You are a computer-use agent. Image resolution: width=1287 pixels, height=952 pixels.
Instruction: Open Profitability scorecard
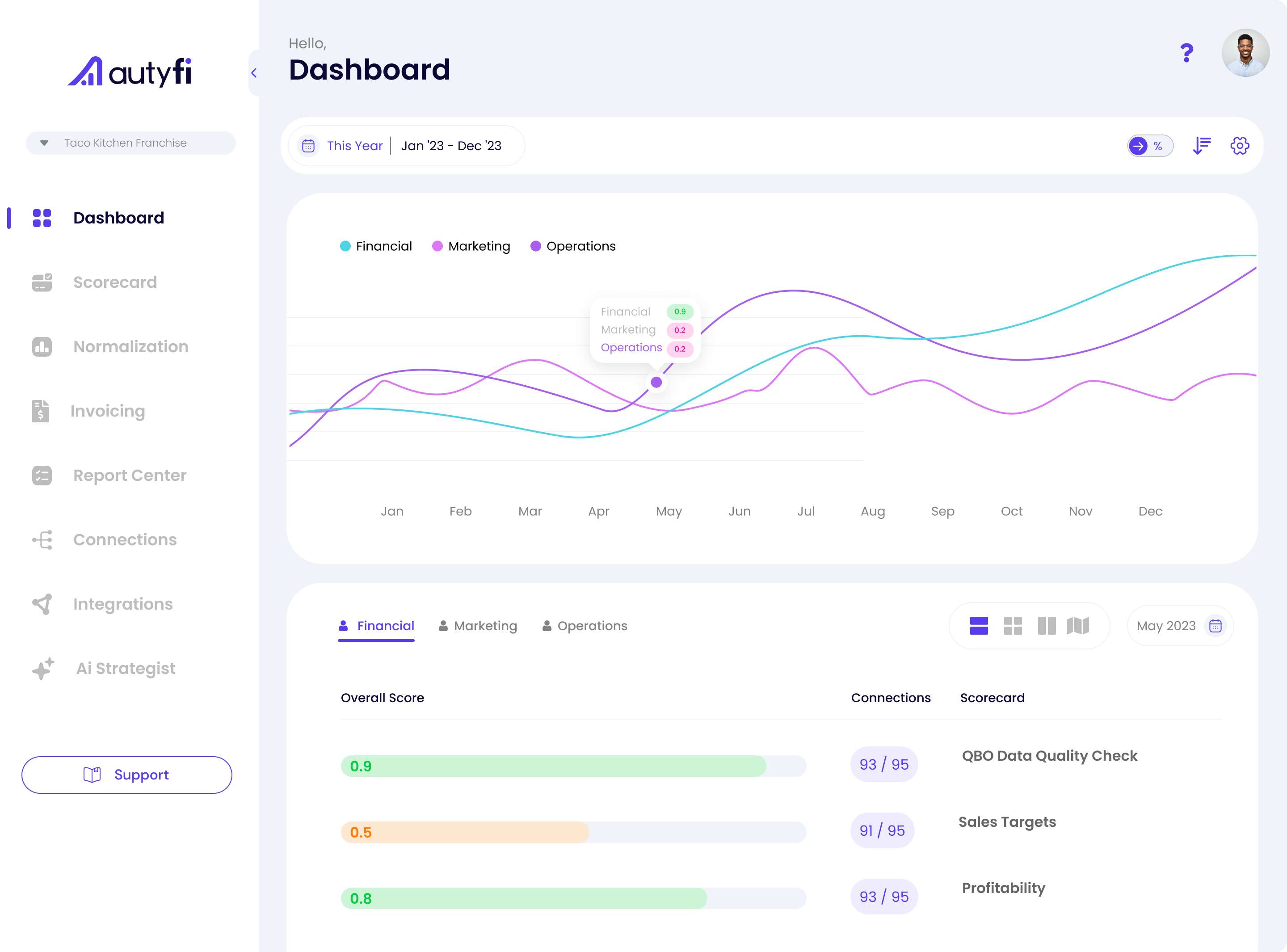pos(1004,888)
